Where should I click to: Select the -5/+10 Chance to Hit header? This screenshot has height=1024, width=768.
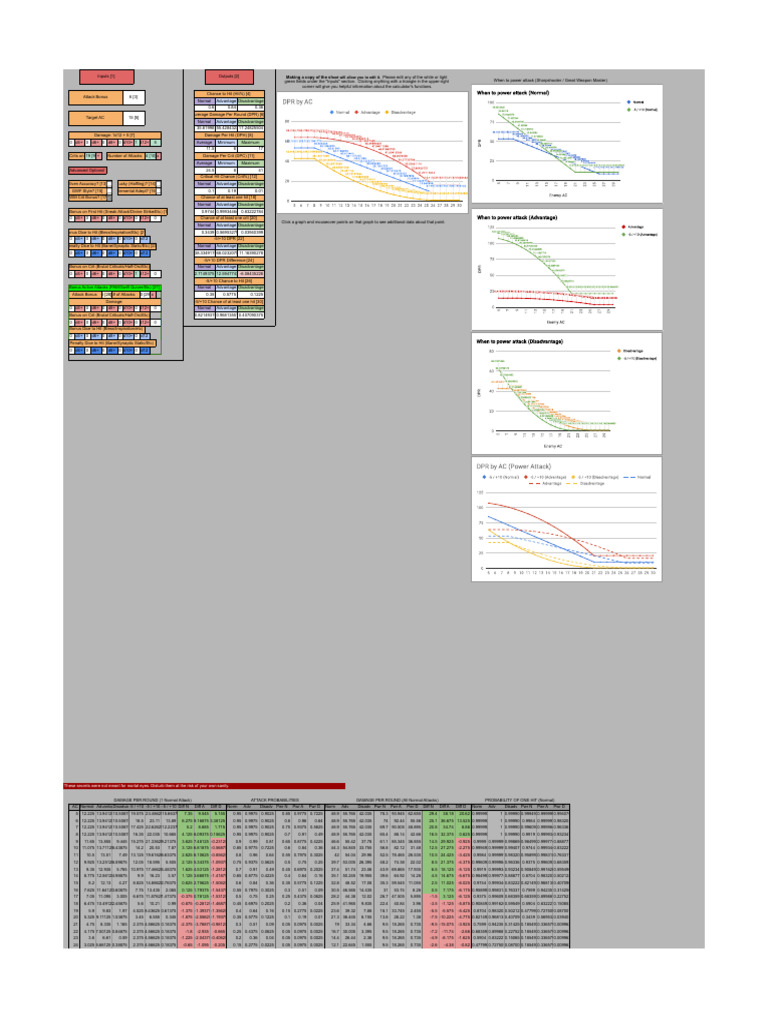point(229,281)
